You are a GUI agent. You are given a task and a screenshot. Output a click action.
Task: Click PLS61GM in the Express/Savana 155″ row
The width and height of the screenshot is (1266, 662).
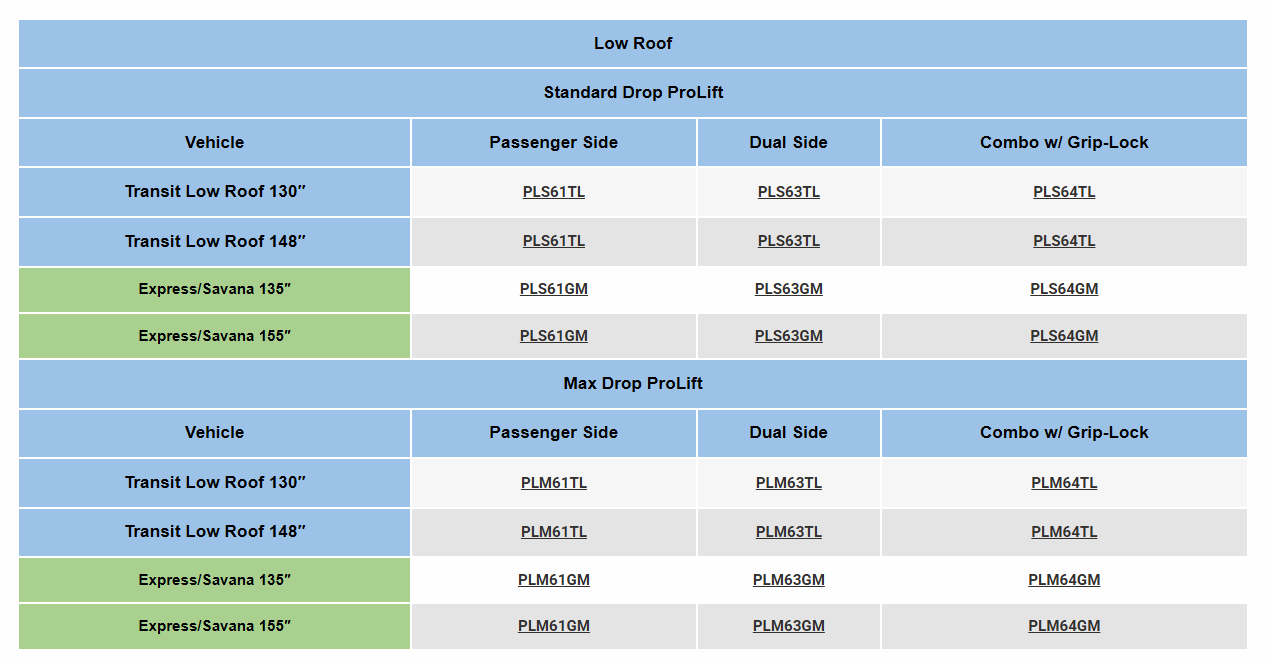(553, 336)
